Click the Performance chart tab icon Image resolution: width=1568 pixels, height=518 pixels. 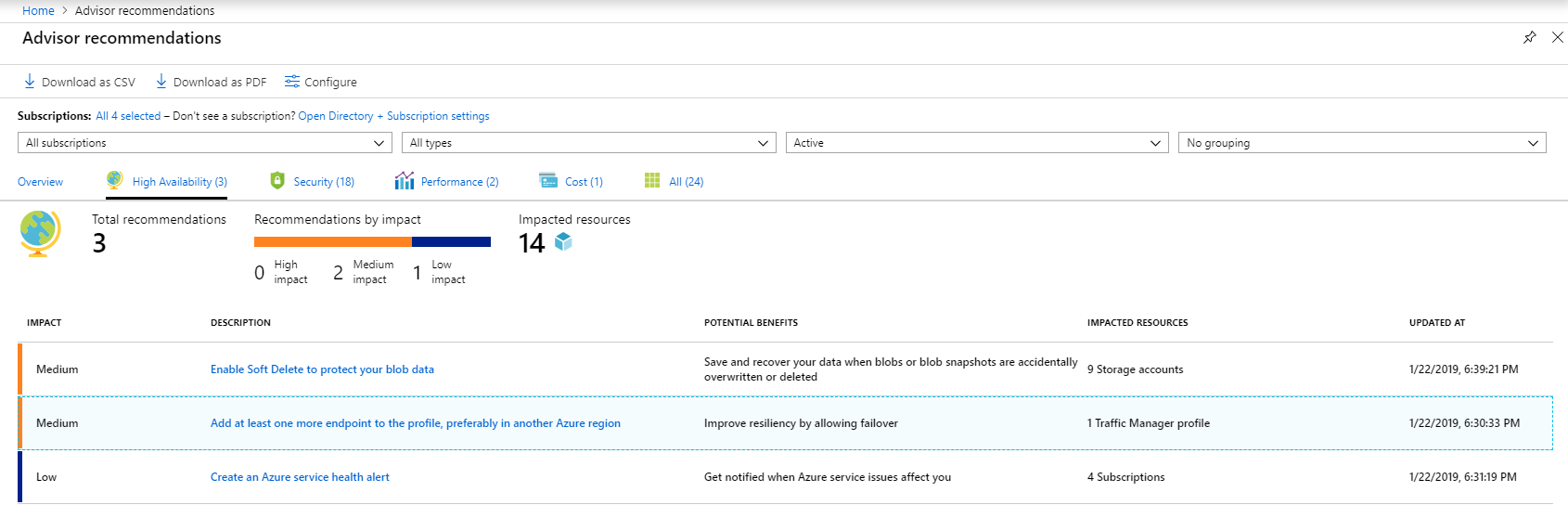(405, 180)
